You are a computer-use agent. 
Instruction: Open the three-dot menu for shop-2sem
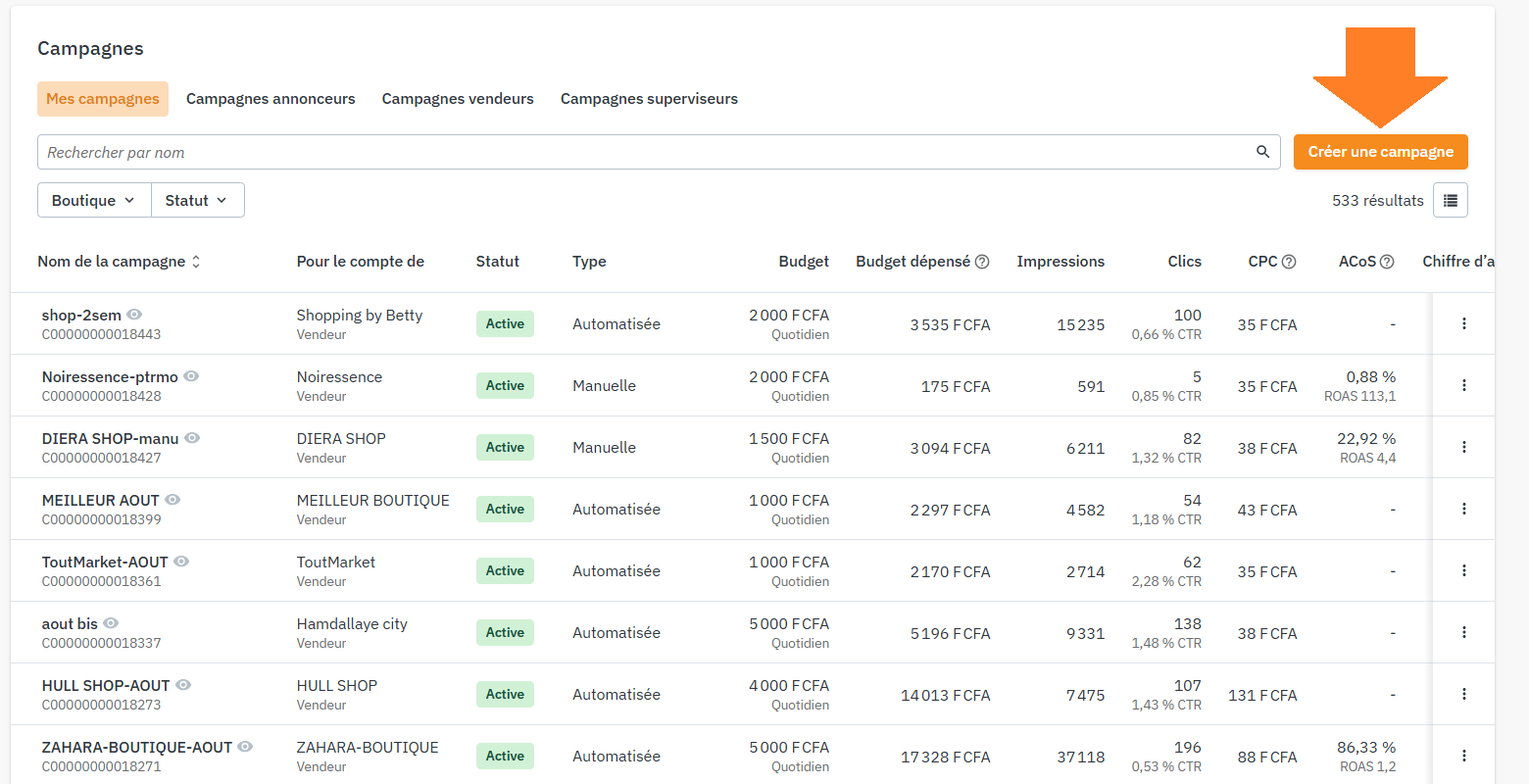pyautogui.click(x=1463, y=323)
